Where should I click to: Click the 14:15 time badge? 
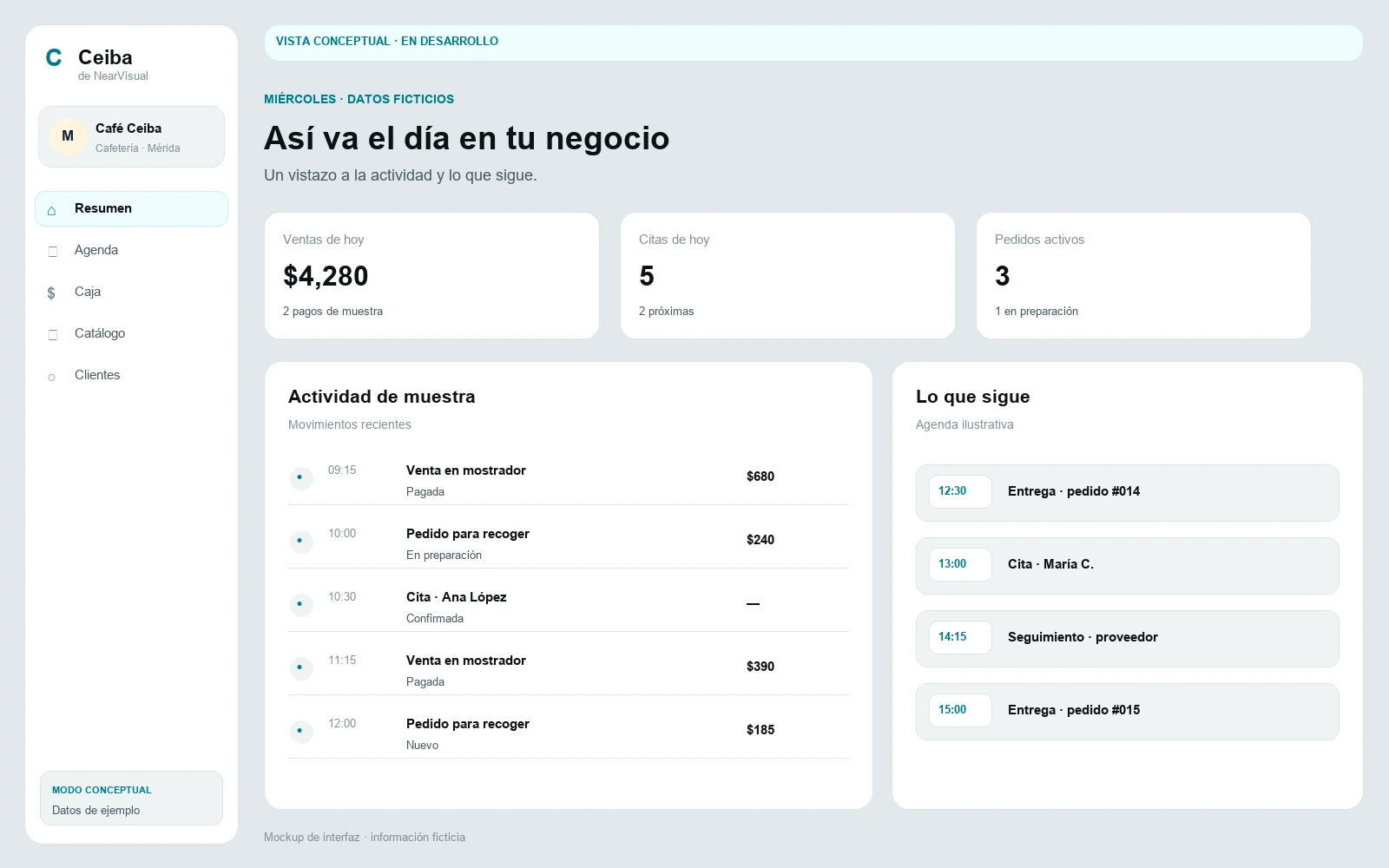coord(960,637)
